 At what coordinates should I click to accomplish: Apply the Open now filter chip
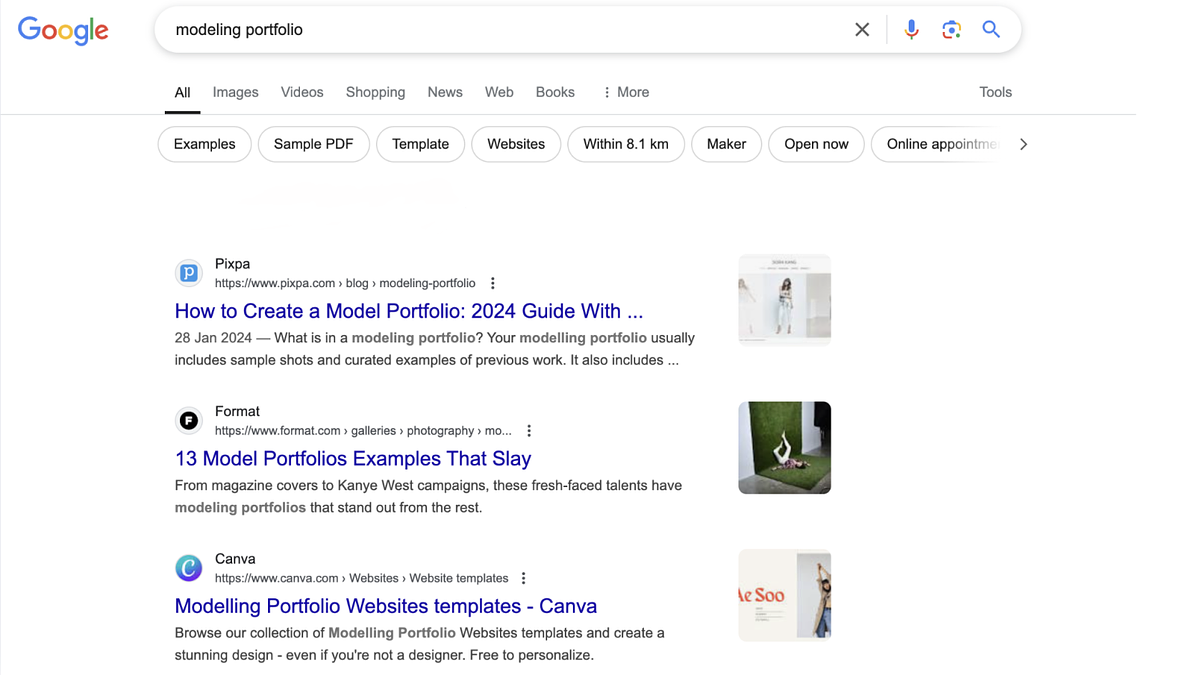(816, 144)
